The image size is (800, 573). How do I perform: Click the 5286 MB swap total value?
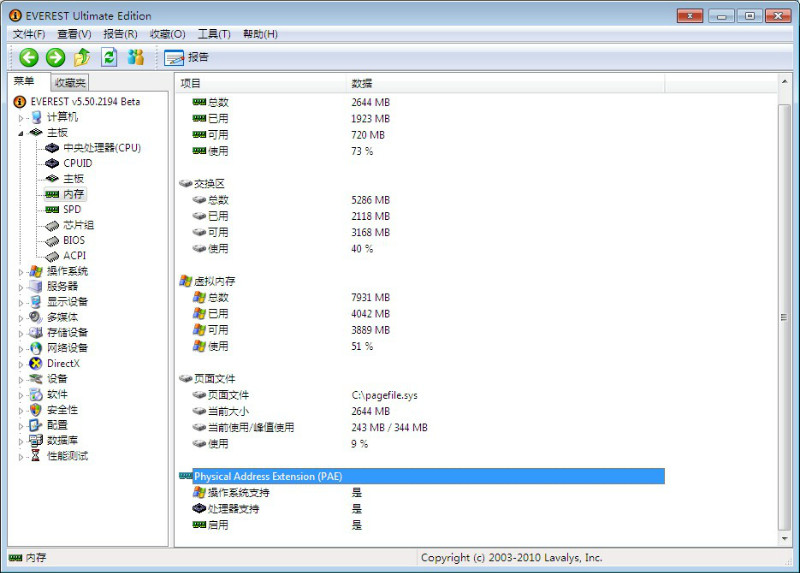[370, 200]
